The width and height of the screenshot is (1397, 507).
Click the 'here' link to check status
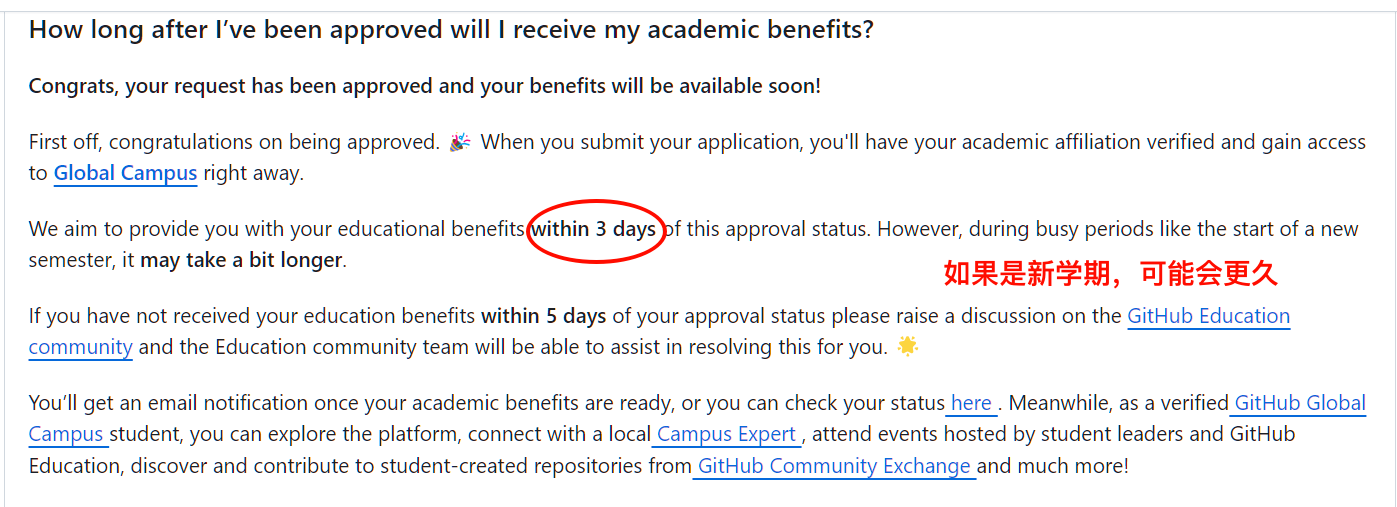(971, 403)
